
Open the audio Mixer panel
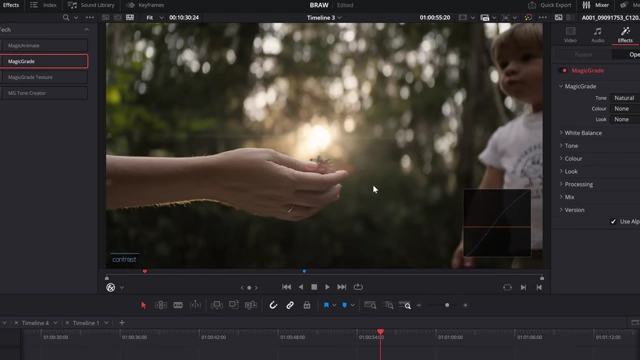(x=596, y=5)
